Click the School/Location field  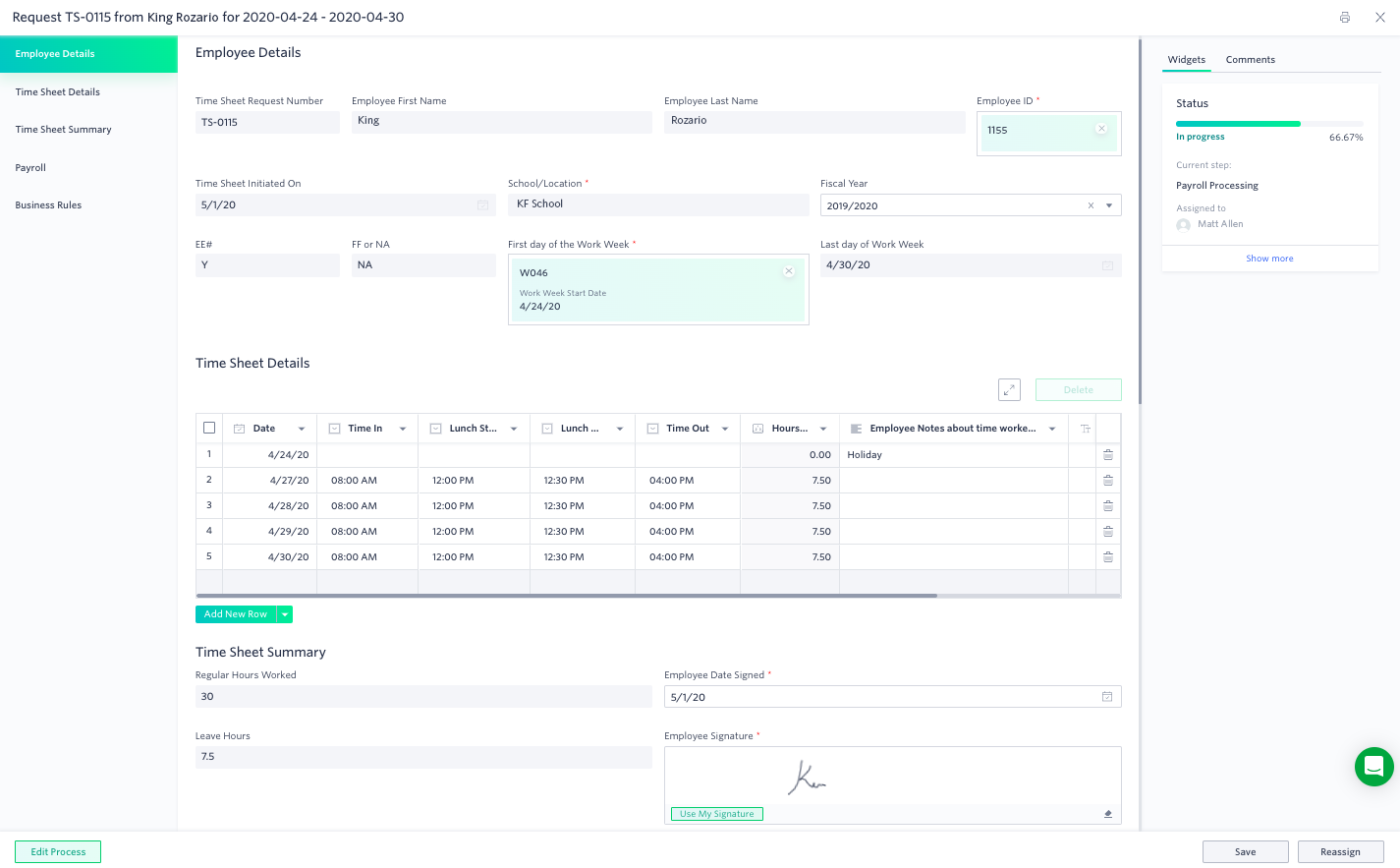(x=658, y=204)
